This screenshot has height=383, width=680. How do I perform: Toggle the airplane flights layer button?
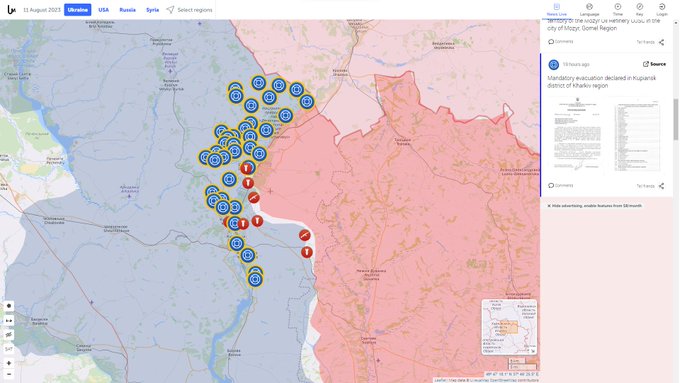point(9,335)
